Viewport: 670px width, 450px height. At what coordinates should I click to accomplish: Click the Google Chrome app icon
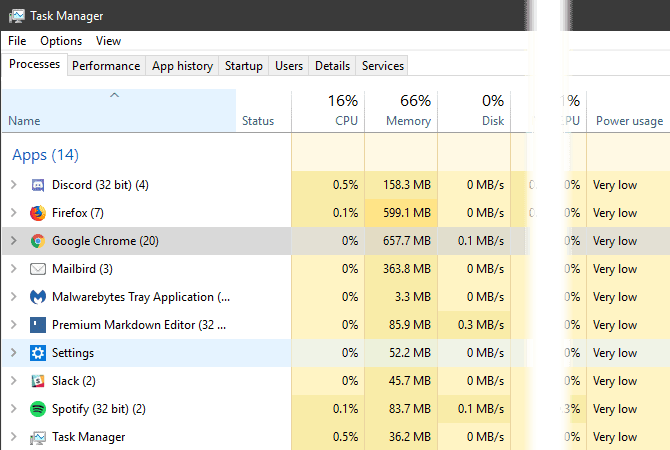[38, 241]
